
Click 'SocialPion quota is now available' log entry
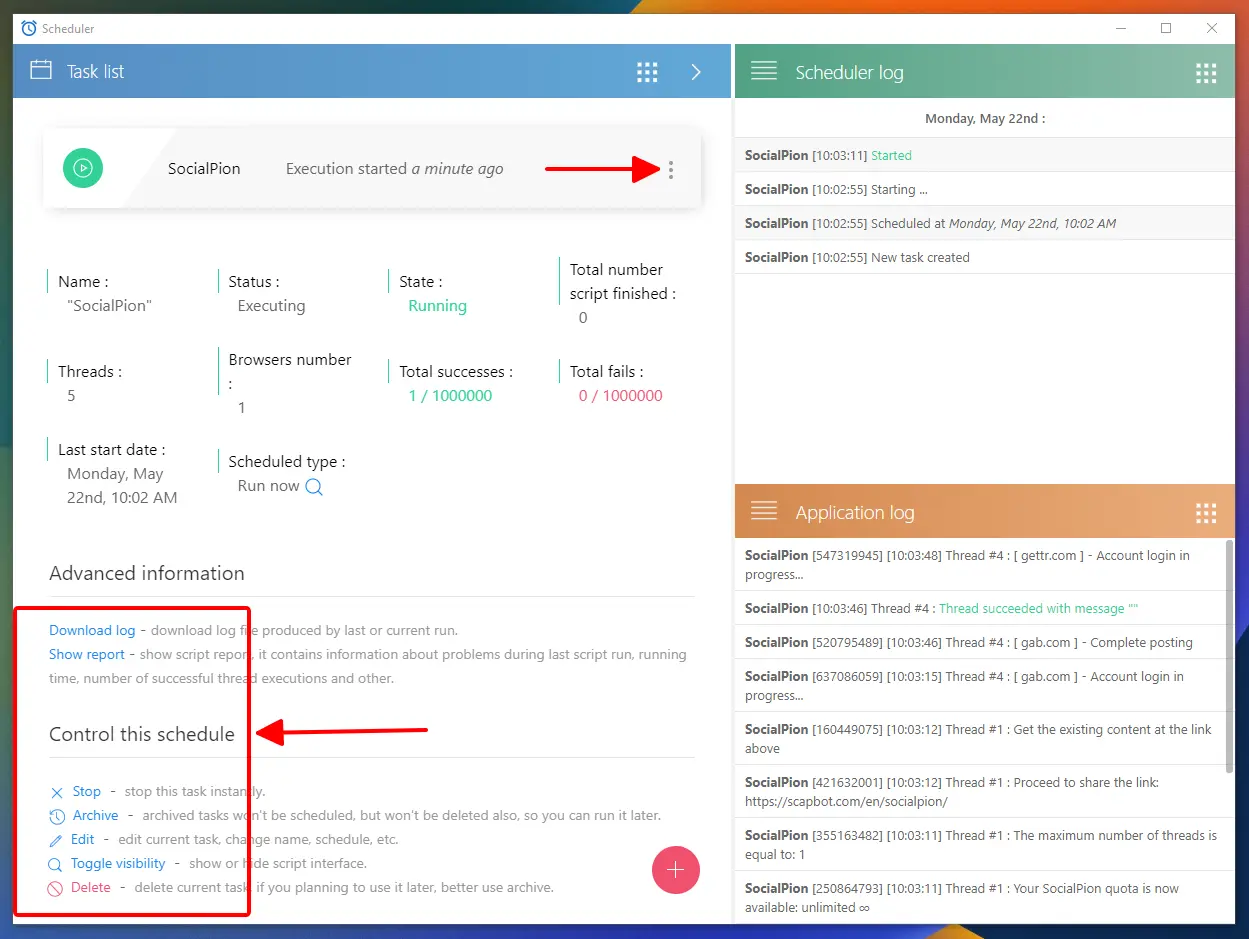[x=980, y=897]
